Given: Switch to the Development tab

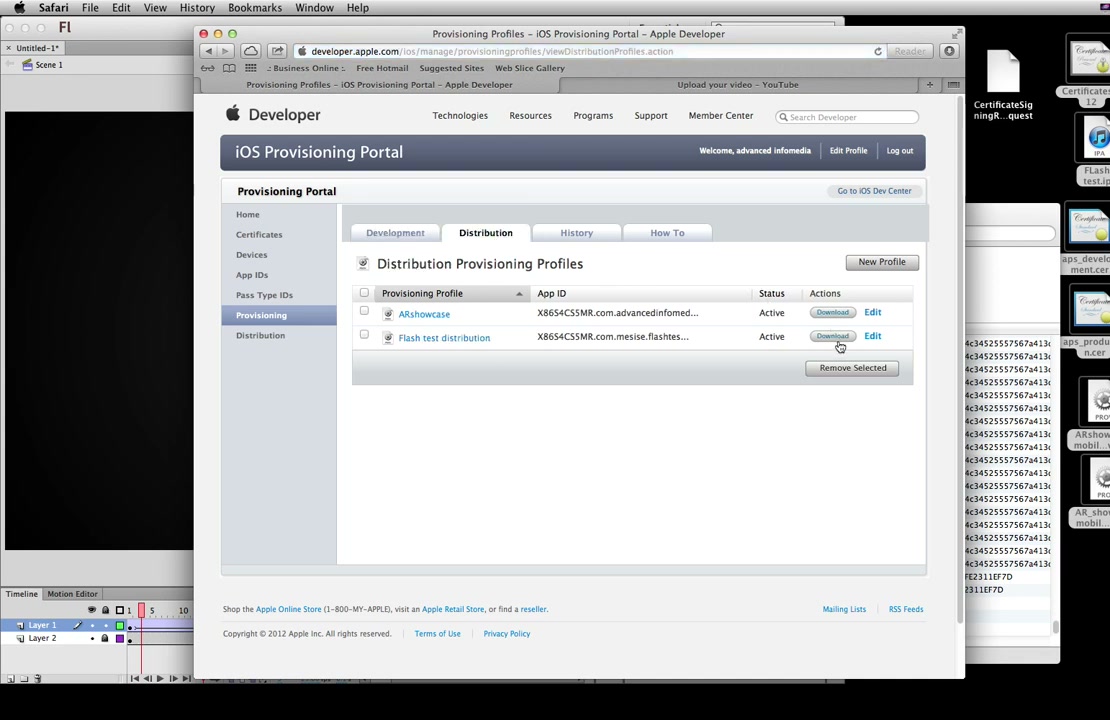Looking at the screenshot, I should click(395, 233).
